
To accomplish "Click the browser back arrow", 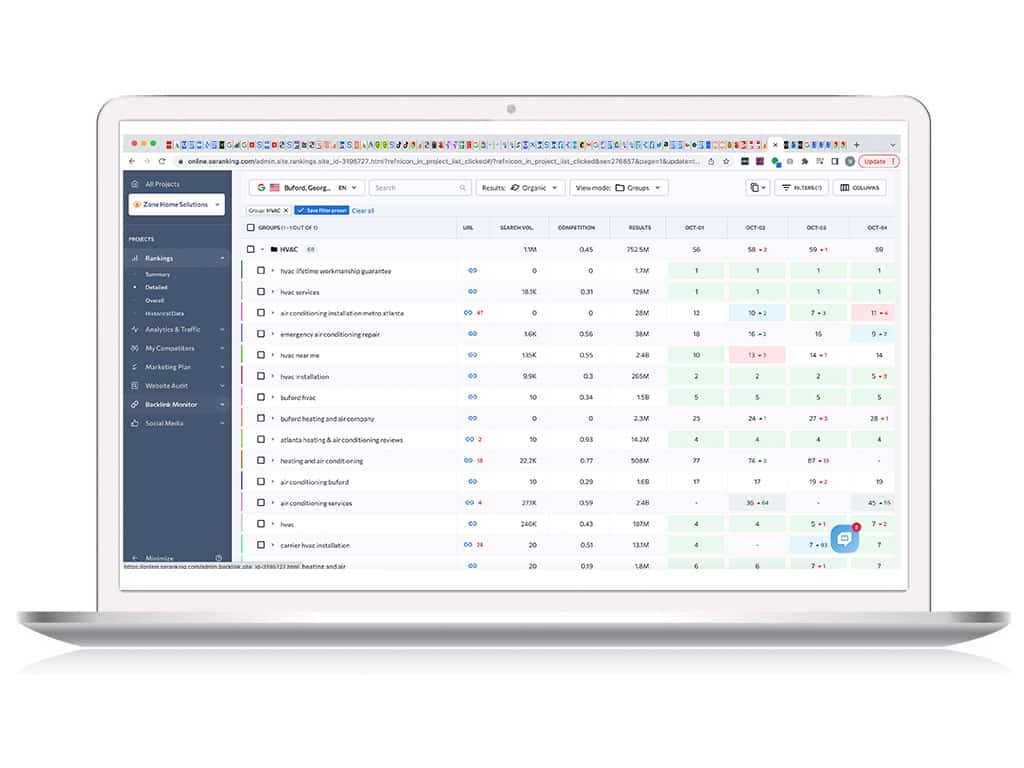I will coord(132,161).
